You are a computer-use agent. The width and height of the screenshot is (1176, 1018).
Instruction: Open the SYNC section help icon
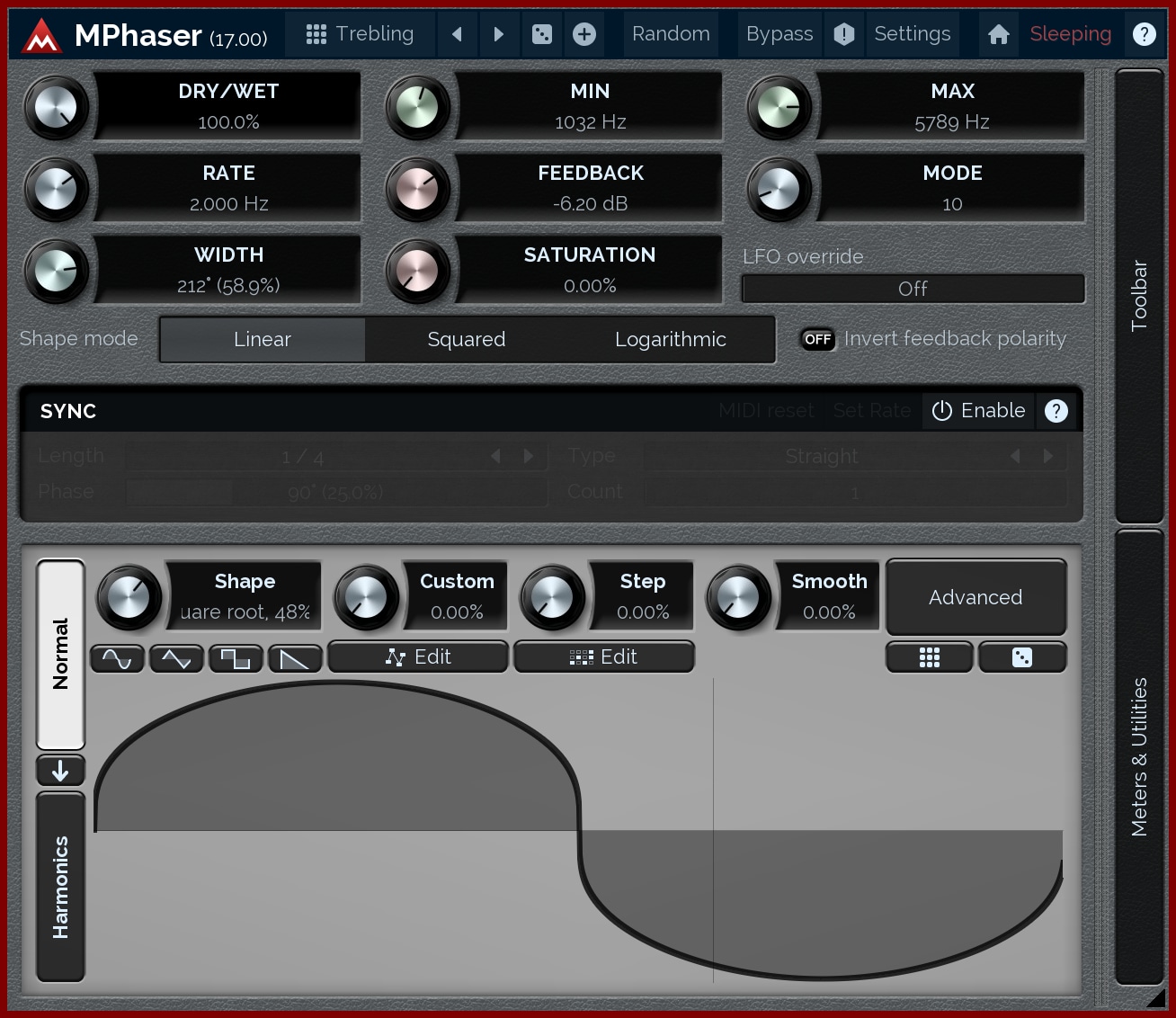1056,411
